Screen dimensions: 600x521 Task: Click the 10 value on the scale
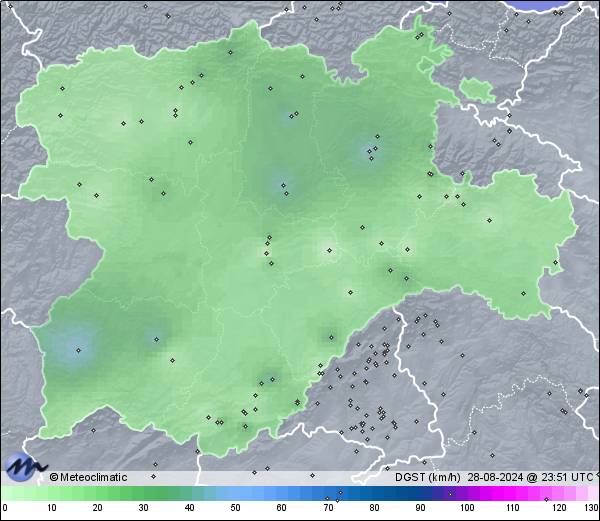[x=52, y=508]
